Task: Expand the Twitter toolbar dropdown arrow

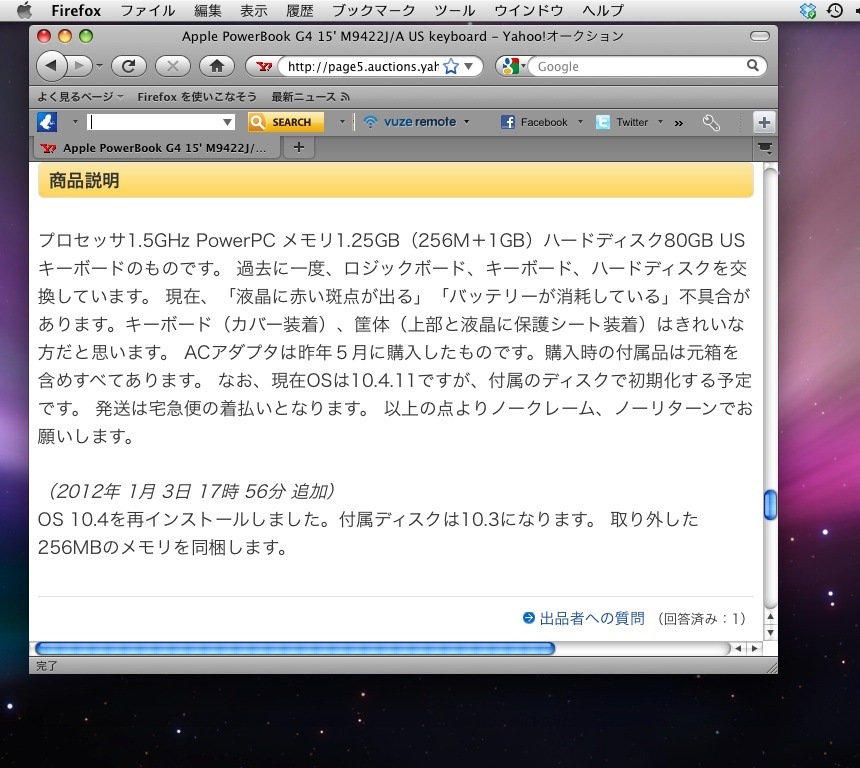Action: click(x=660, y=122)
